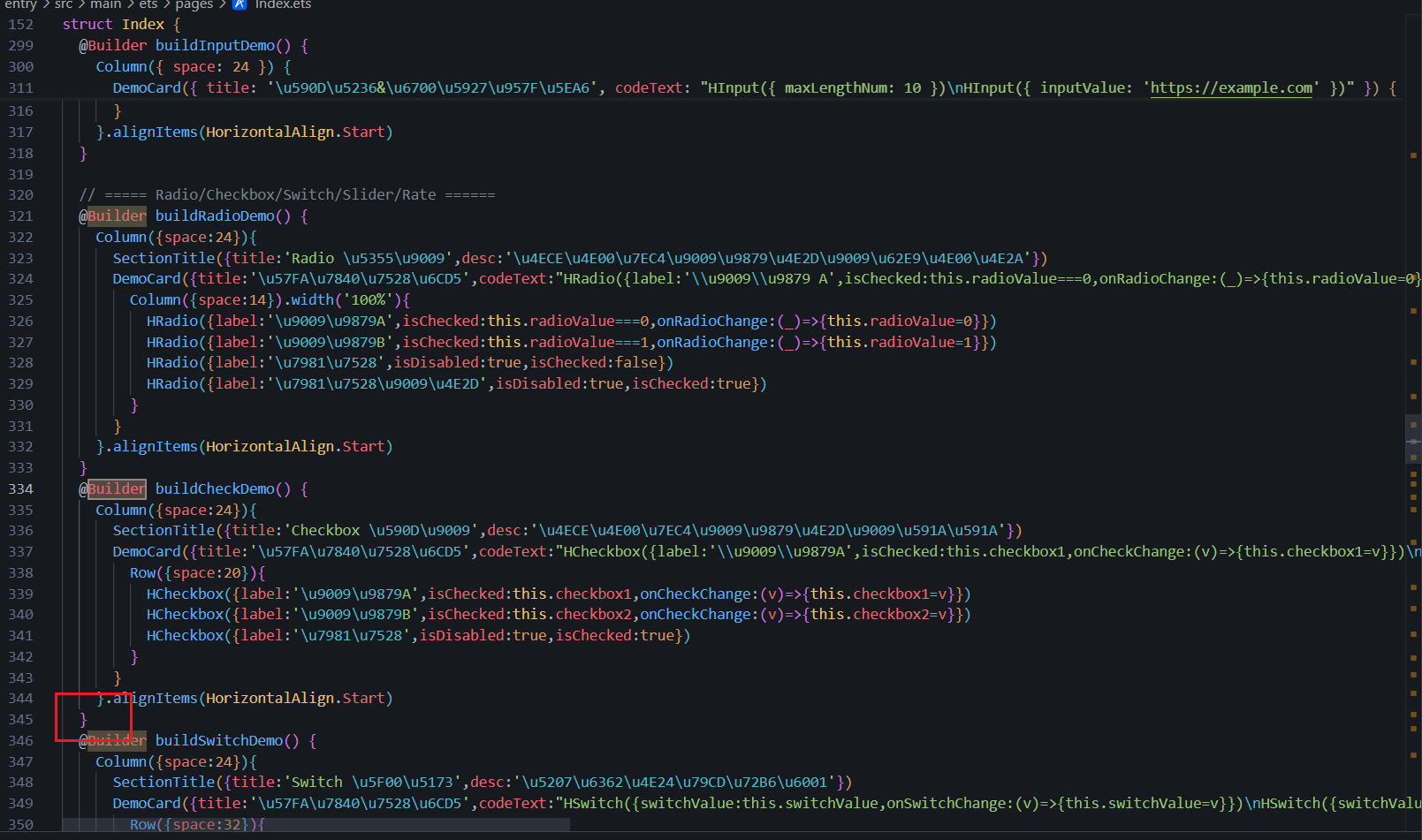Click @Builder decorator on line 321

pos(112,216)
